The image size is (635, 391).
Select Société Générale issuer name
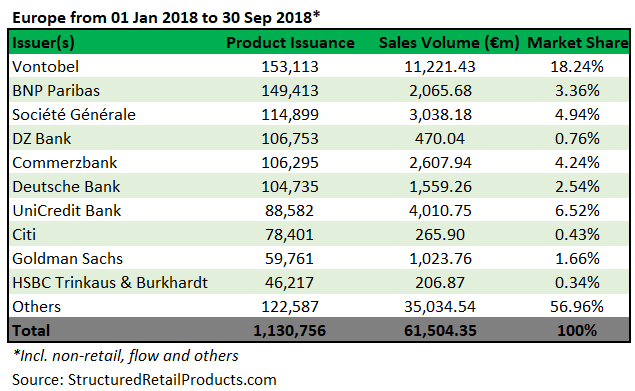[74, 115]
